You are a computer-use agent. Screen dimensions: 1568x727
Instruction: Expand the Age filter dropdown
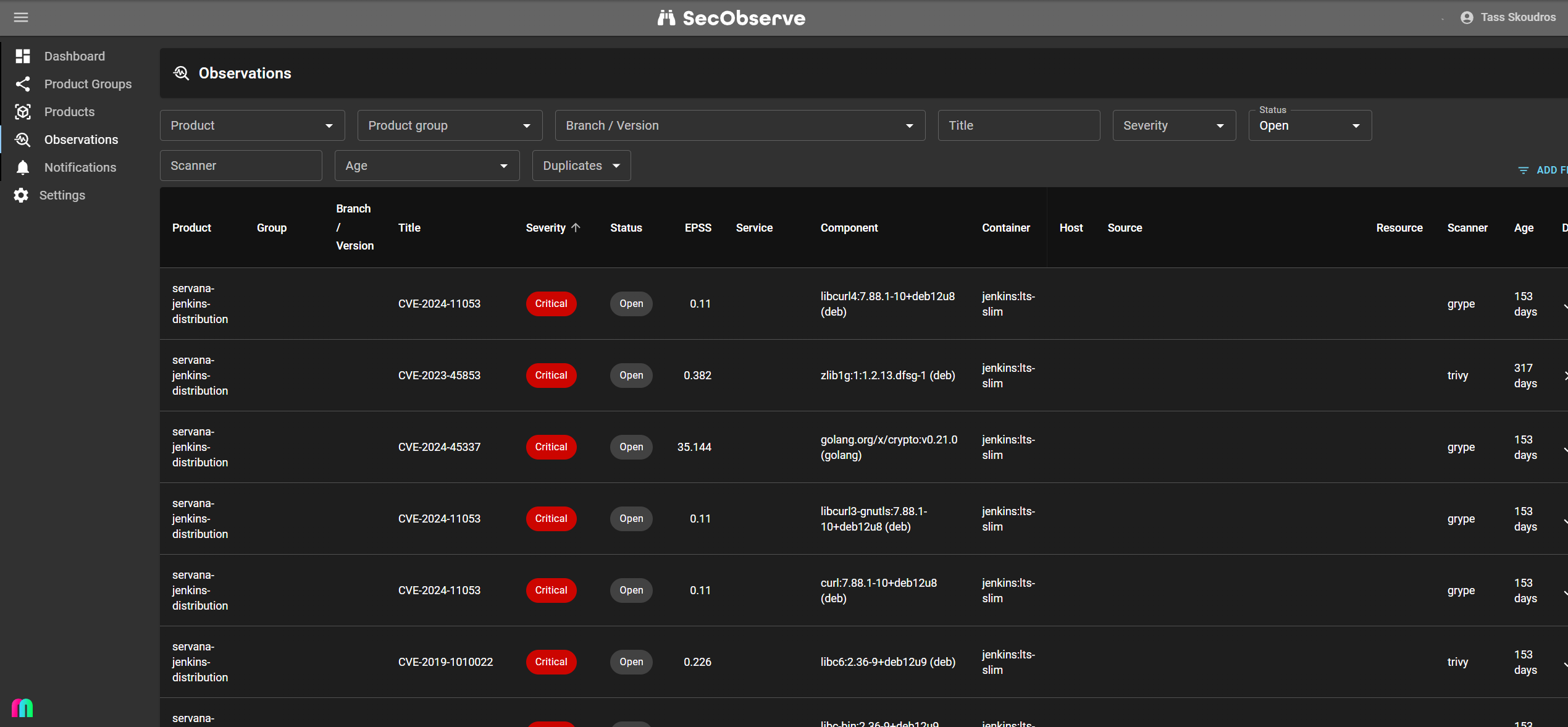pyautogui.click(x=427, y=166)
